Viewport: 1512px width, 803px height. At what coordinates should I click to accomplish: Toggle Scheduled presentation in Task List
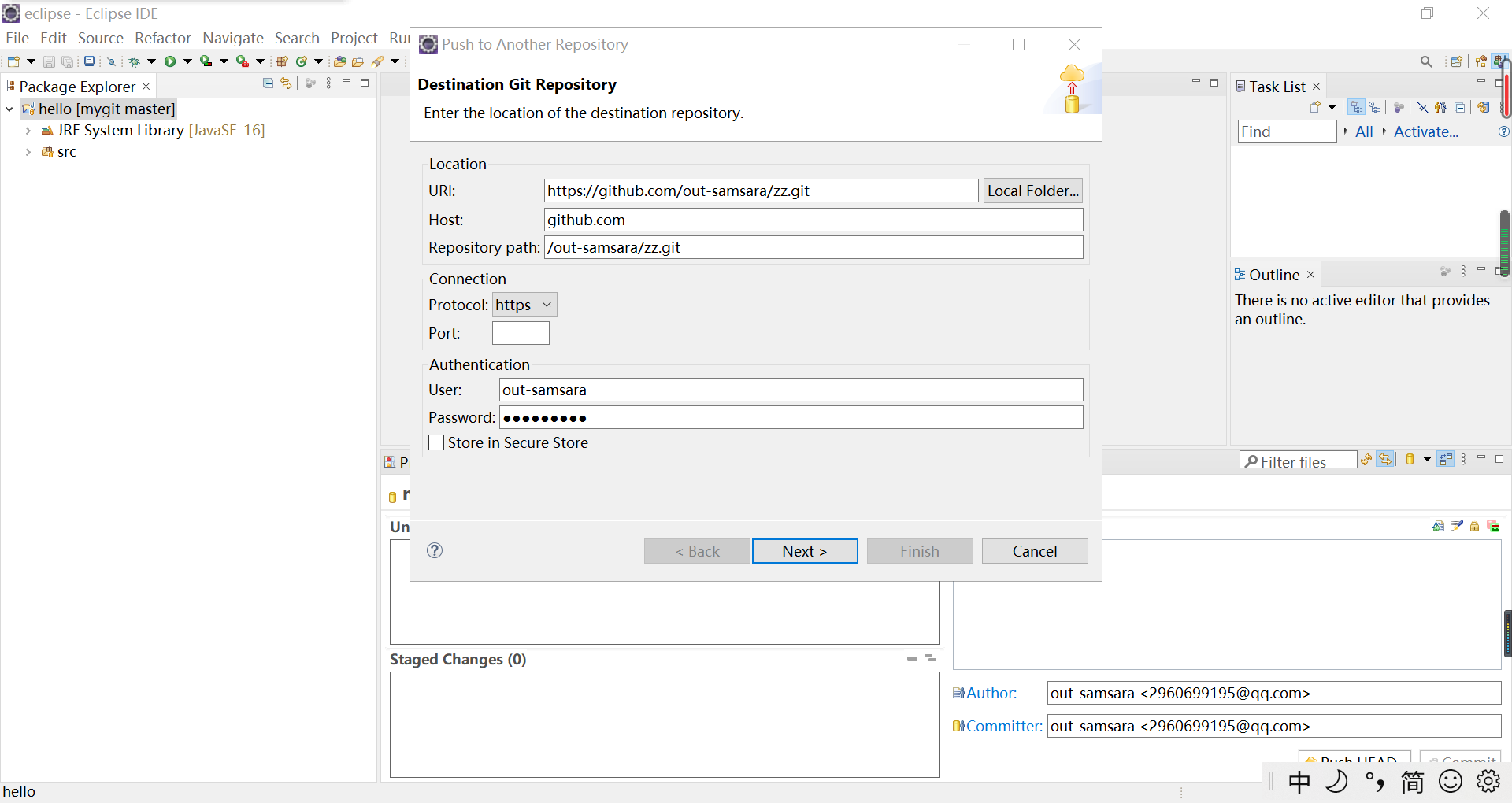click(1374, 107)
